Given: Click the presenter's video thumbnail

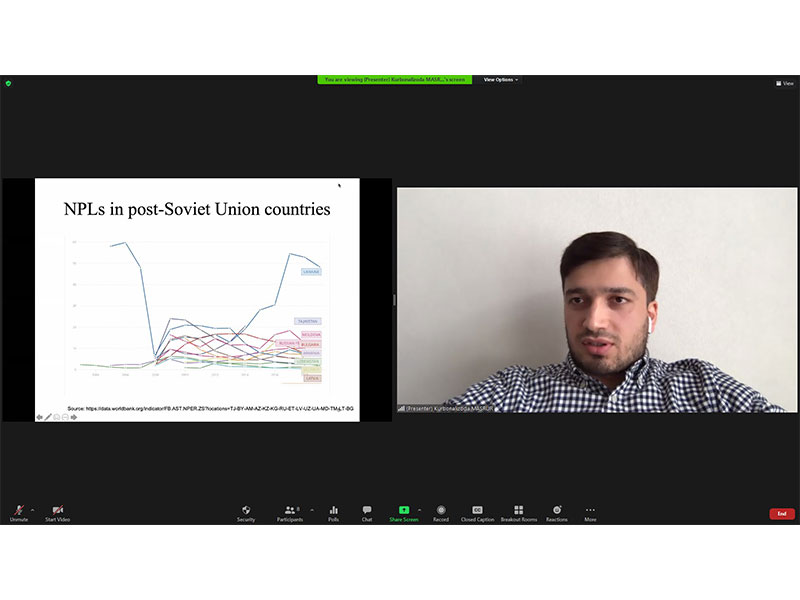Looking at the screenshot, I should [x=597, y=300].
